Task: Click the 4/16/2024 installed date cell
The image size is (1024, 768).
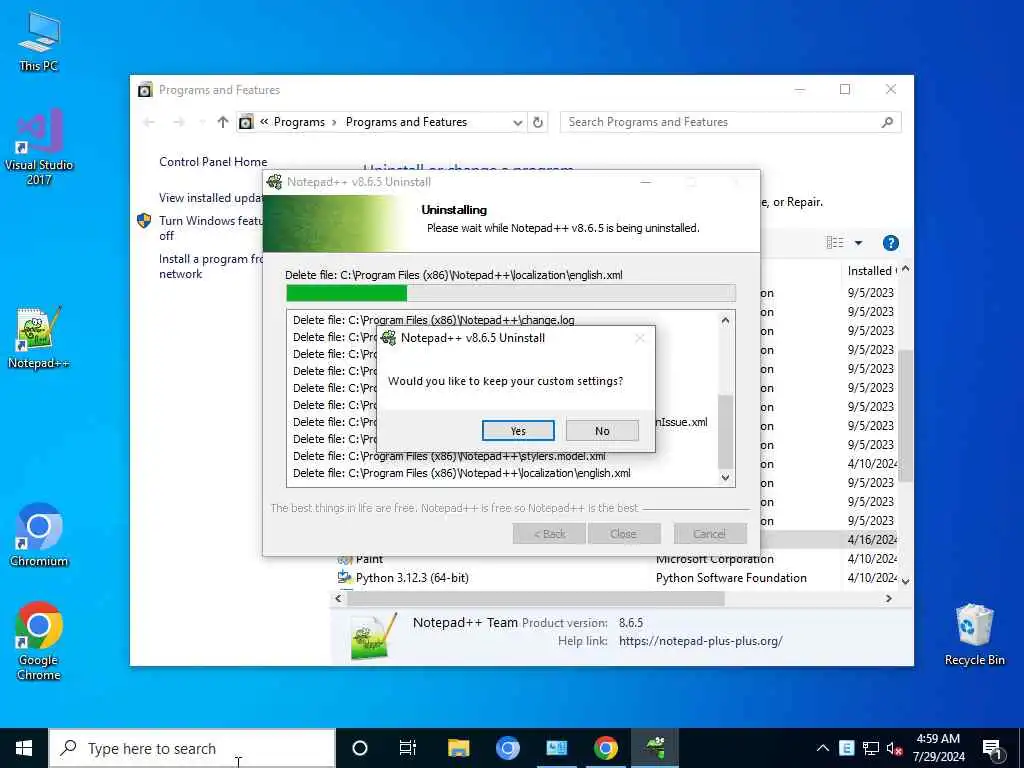Action: click(x=871, y=539)
